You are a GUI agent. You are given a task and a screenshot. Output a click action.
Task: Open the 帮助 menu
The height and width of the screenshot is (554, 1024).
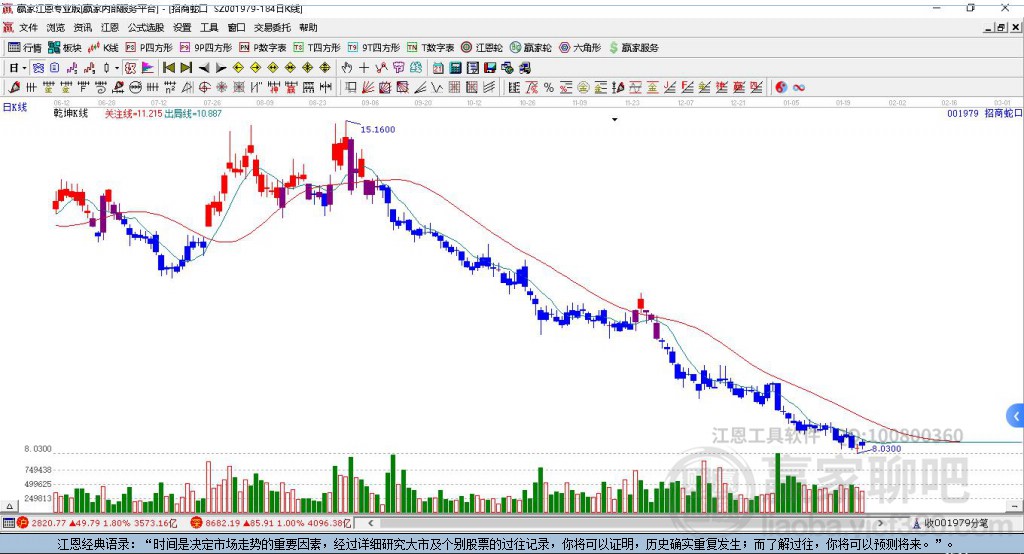point(308,27)
